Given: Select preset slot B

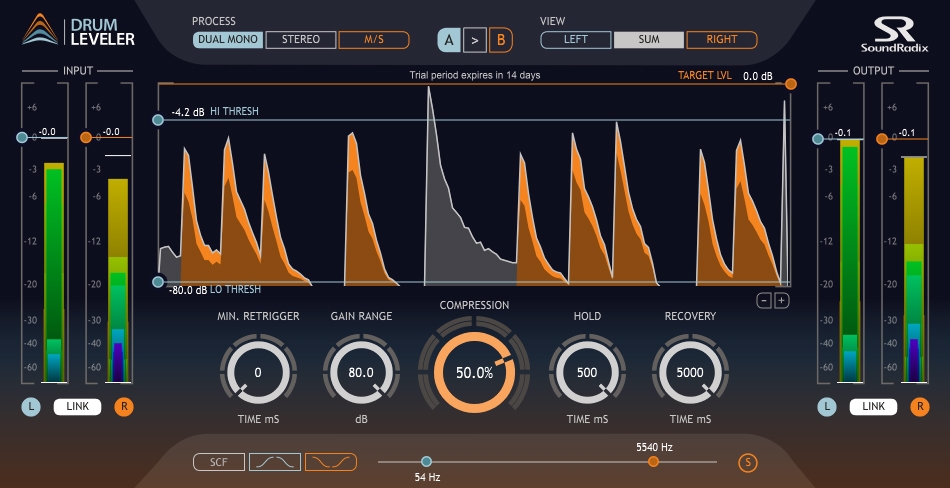Looking at the screenshot, I should (500, 41).
